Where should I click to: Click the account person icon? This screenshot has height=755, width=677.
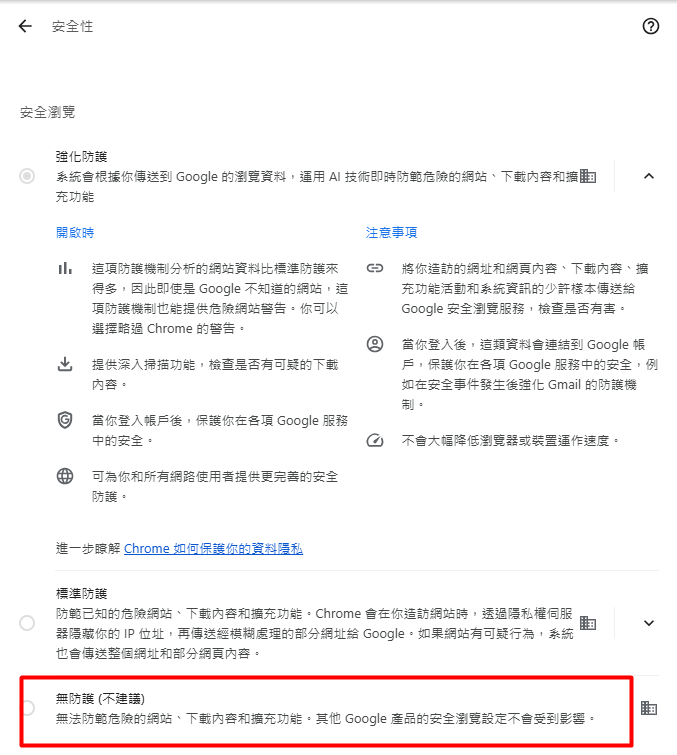375,344
